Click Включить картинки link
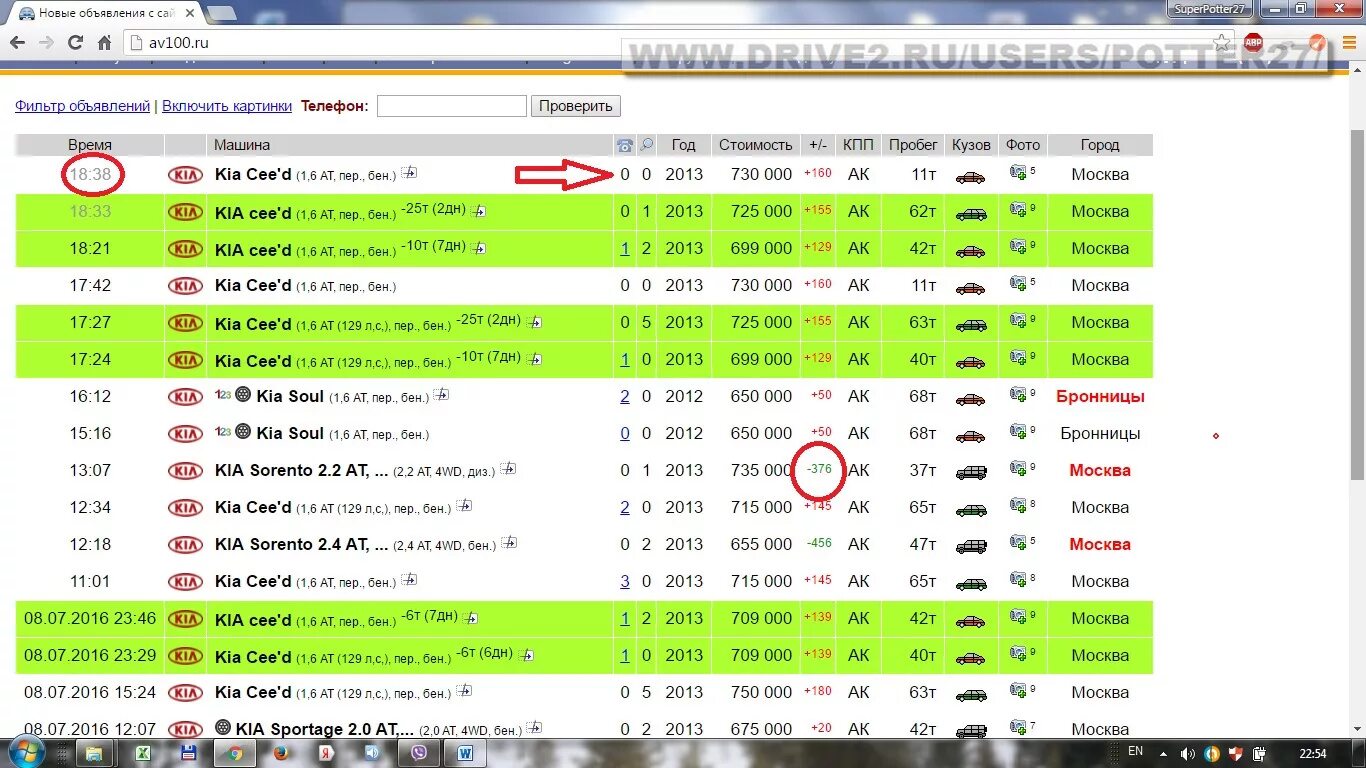Image resolution: width=1366 pixels, height=768 pixels. pos(227,106)
